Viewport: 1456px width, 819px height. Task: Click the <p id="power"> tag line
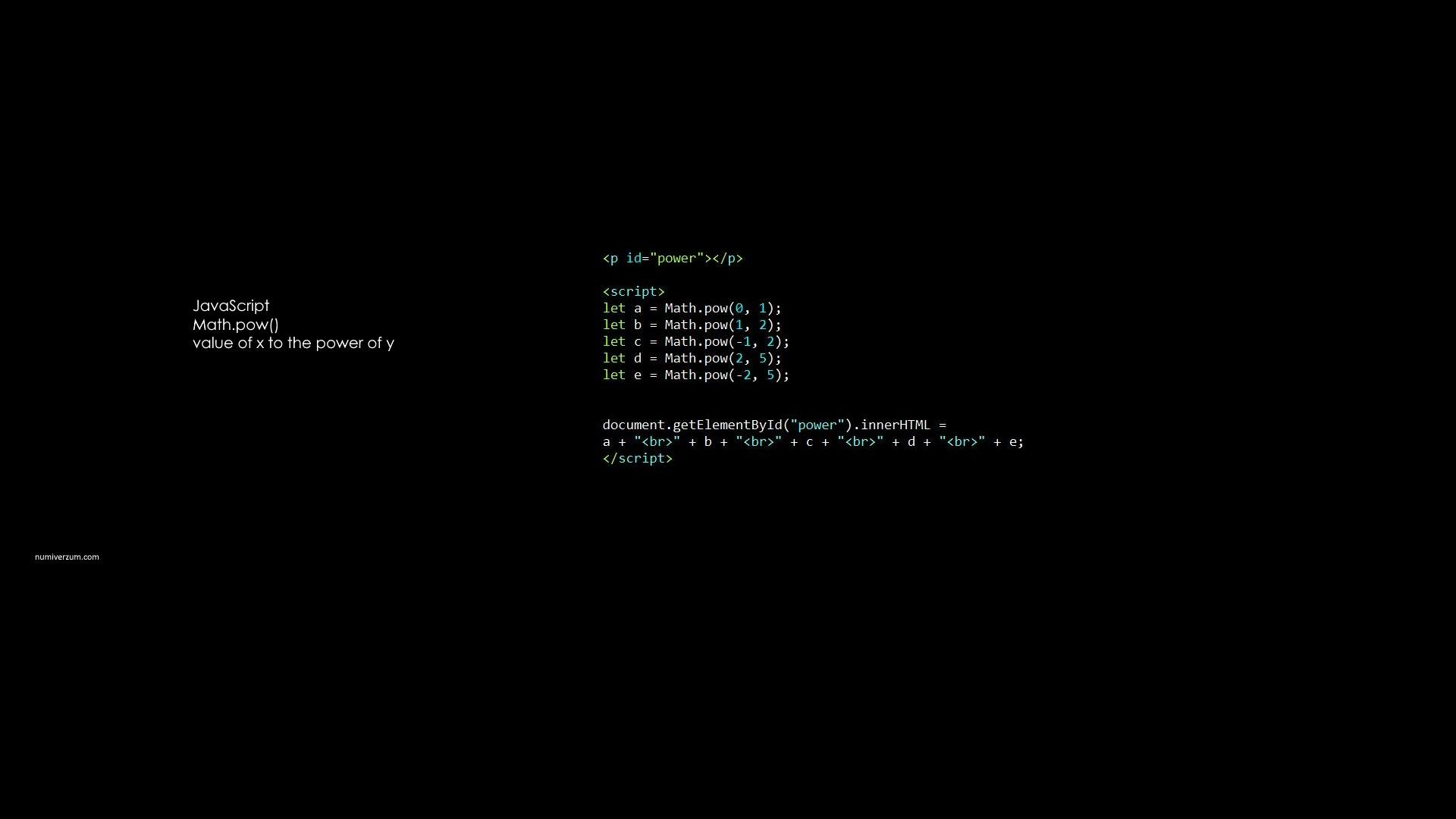[673, 258]
